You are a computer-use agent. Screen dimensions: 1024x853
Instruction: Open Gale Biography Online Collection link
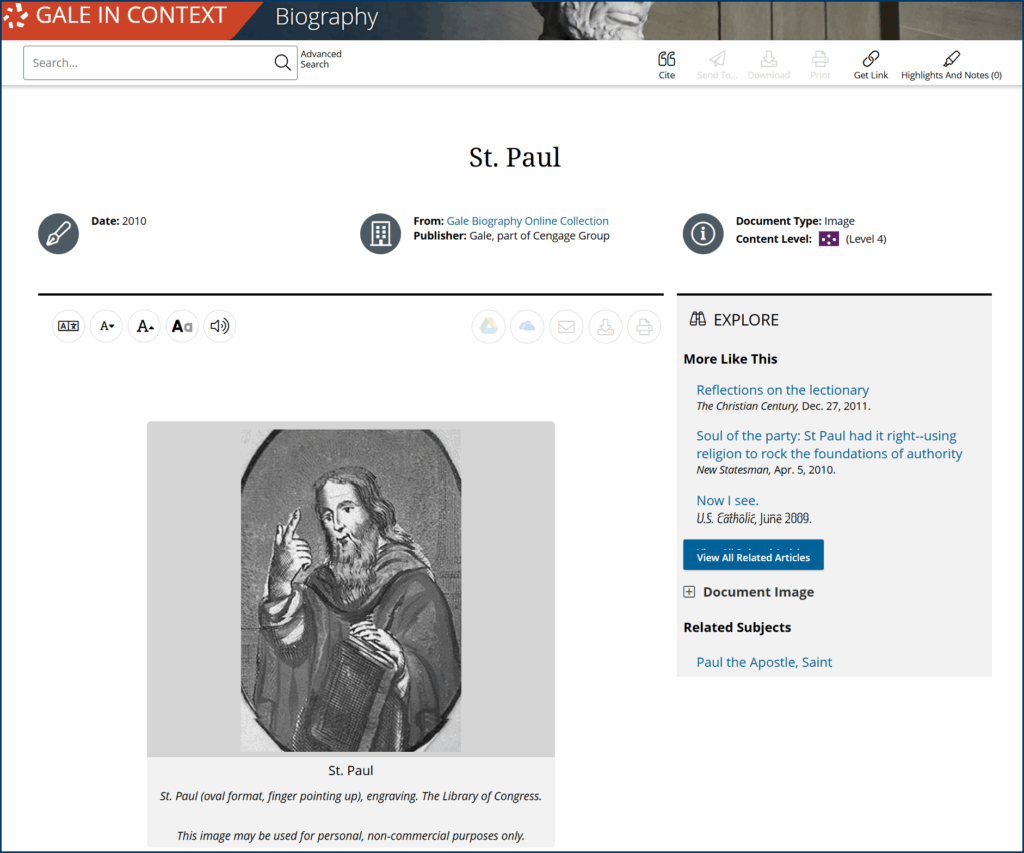click(x=527, y=221)
